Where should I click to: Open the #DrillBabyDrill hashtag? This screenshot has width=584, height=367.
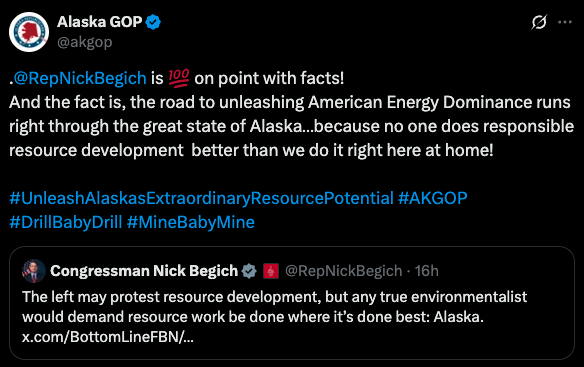pyautogui.click(x=66, y=222)
